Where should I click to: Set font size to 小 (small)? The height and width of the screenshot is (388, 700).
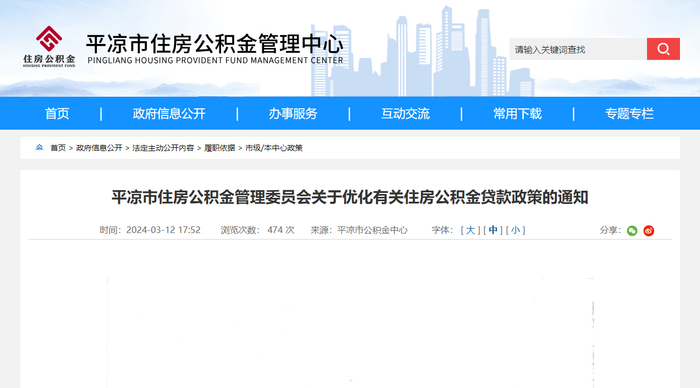tap(516, 230)
